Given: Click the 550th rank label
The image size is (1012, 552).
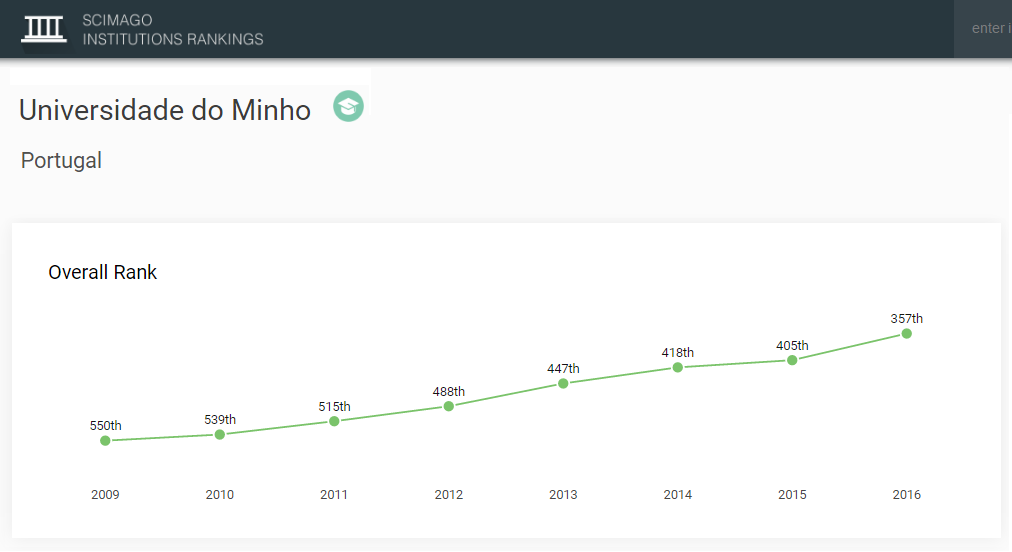Looking at the screenshot, I should pos(105,425).
